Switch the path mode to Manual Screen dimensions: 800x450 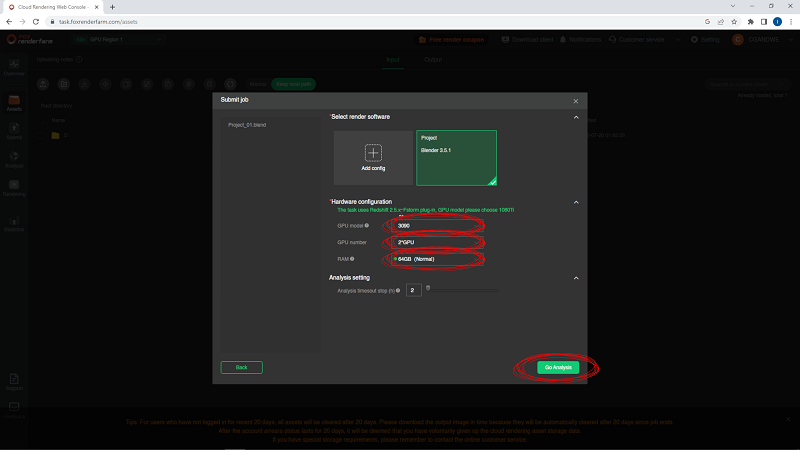tap(258, 84)
